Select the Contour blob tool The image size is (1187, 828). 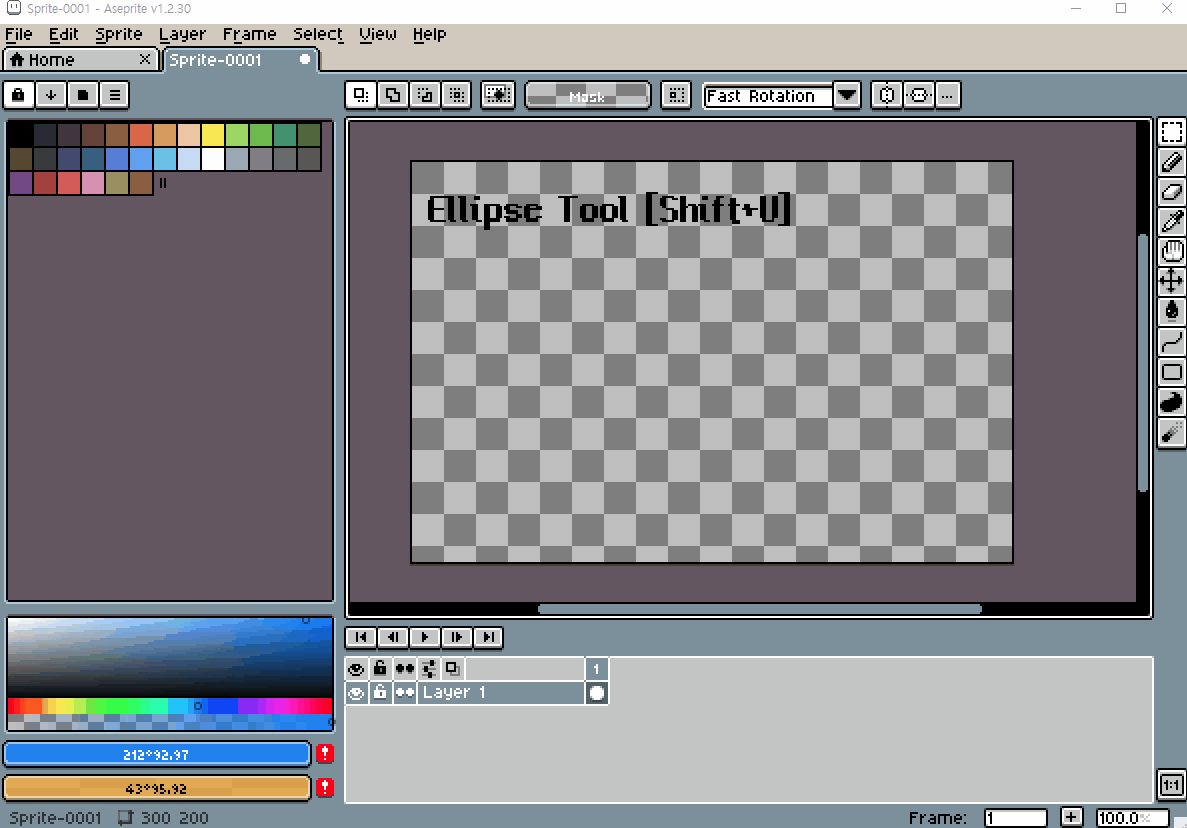(x=1171, y=402)
